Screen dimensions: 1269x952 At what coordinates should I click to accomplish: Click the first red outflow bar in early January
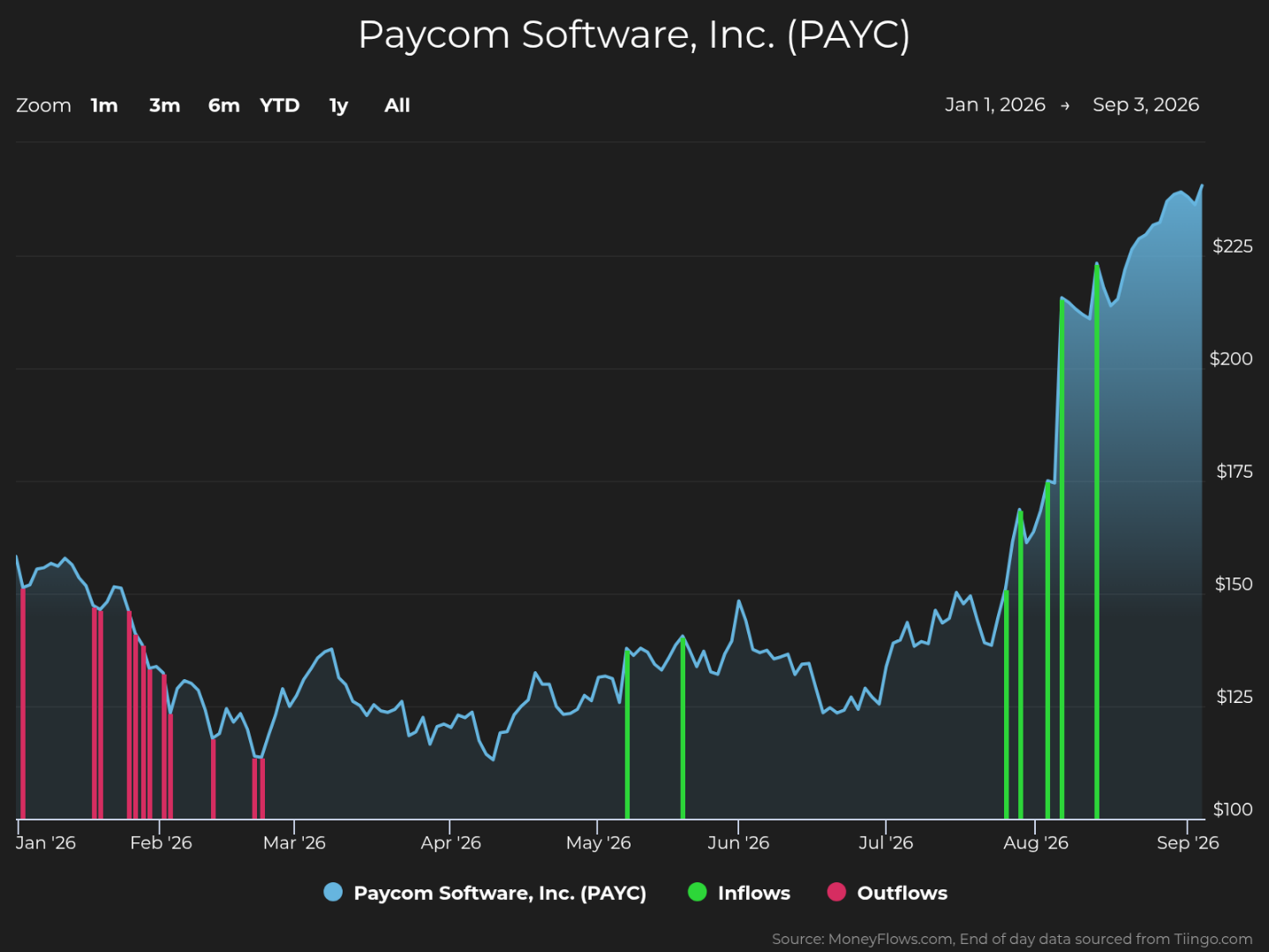click(x=23, y=703)
